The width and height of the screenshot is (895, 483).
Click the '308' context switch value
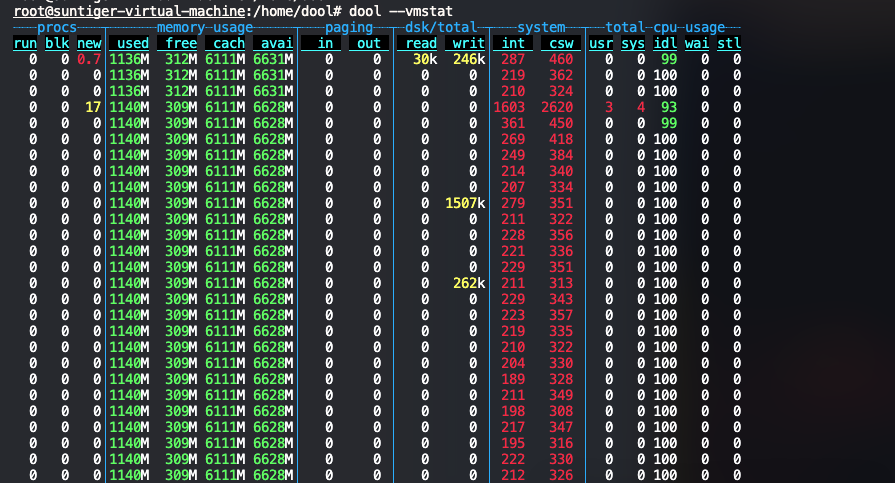pyautogui.click(x=561, y=410)
